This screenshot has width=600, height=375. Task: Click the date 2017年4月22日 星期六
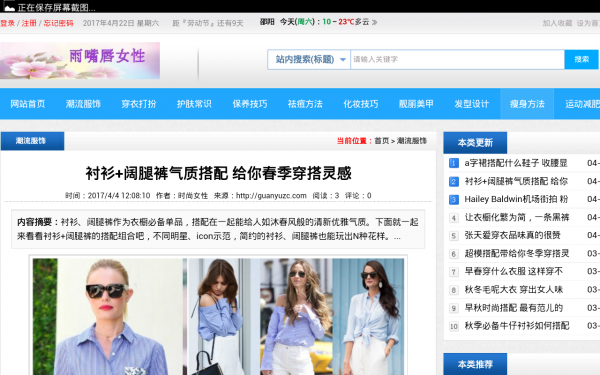click(x=121, y=23)
